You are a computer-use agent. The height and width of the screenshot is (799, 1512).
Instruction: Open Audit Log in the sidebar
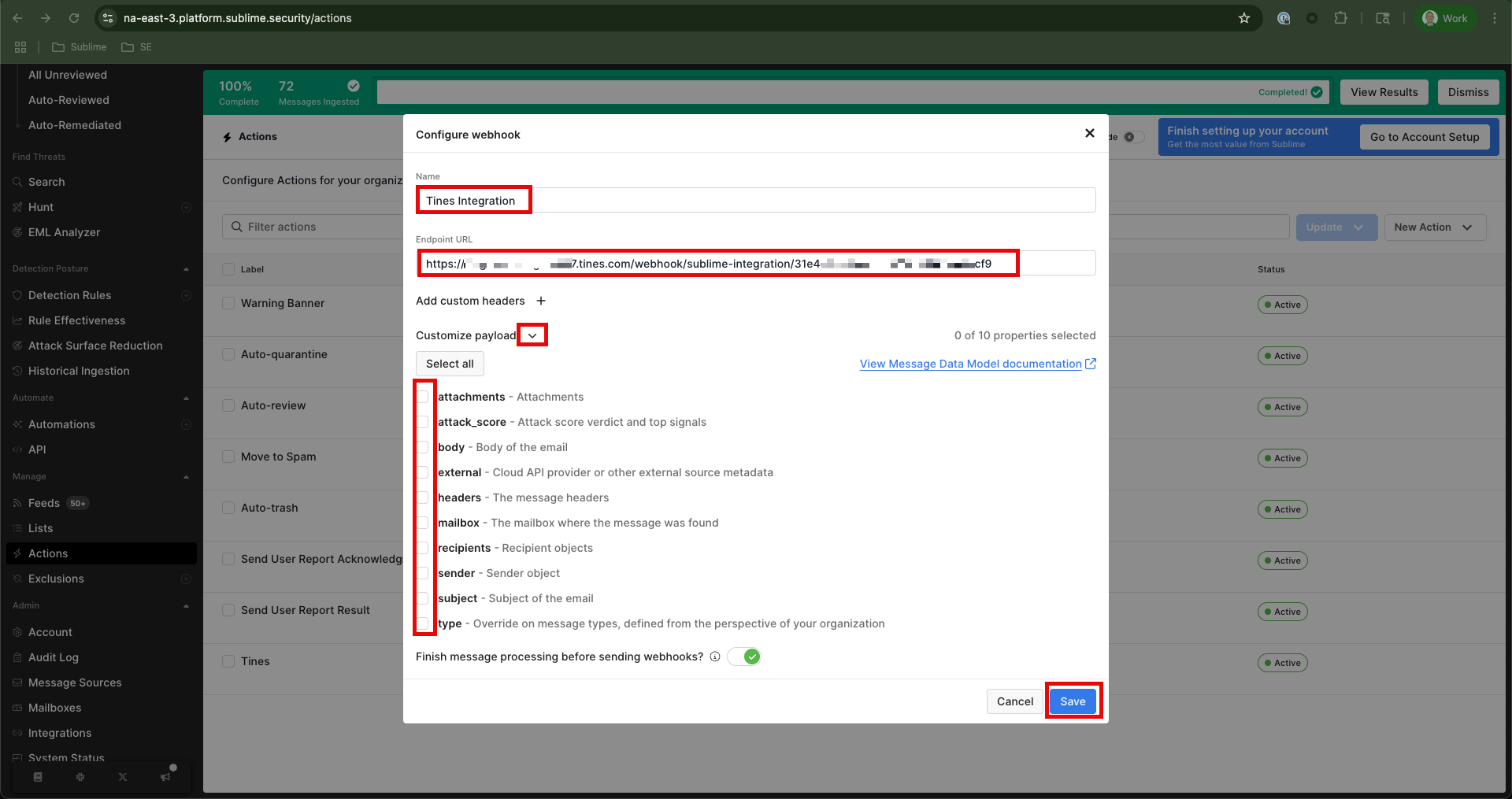(x=54, y=657)
